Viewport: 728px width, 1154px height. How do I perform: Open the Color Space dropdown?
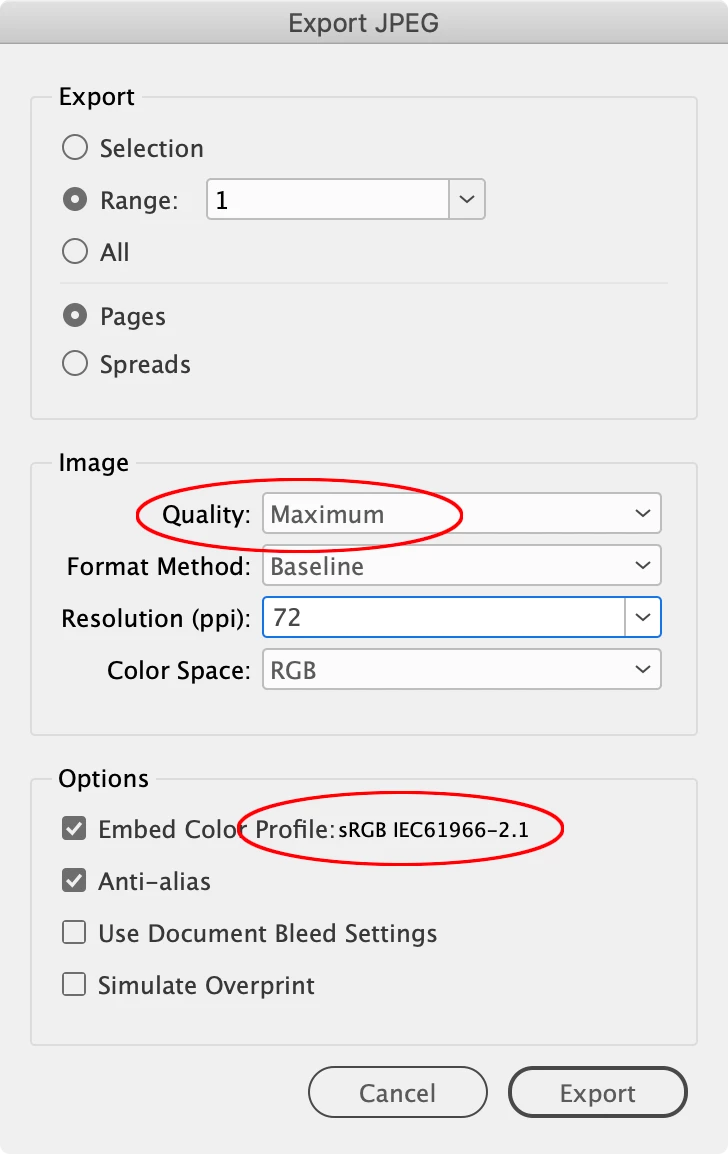(x=462, y=669)
